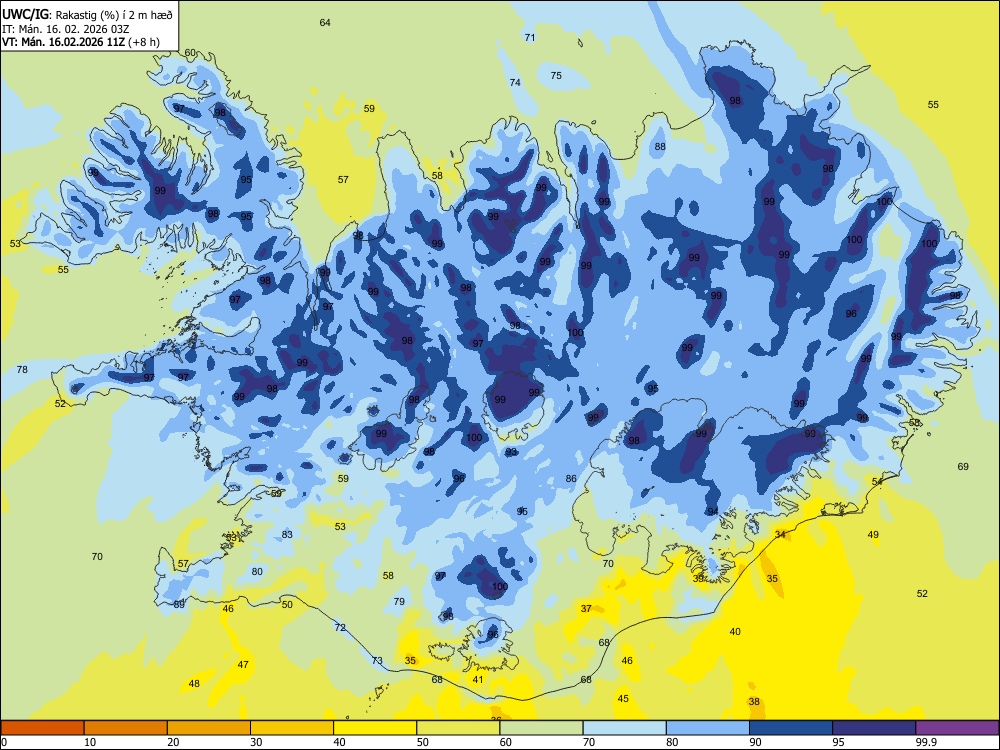Click the map value "34"

point(780,534)
